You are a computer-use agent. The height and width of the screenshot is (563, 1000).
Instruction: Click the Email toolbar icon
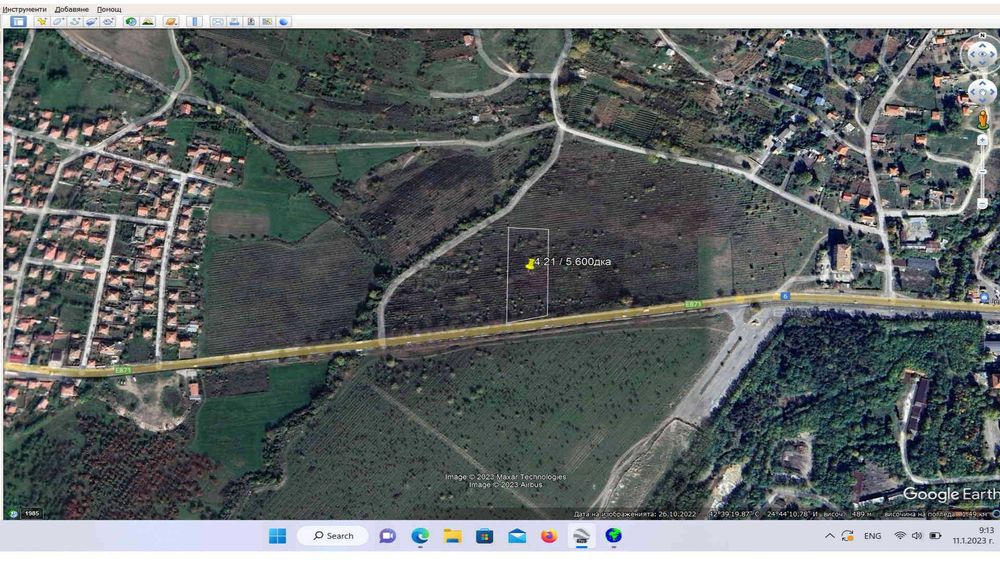(218, 22)
